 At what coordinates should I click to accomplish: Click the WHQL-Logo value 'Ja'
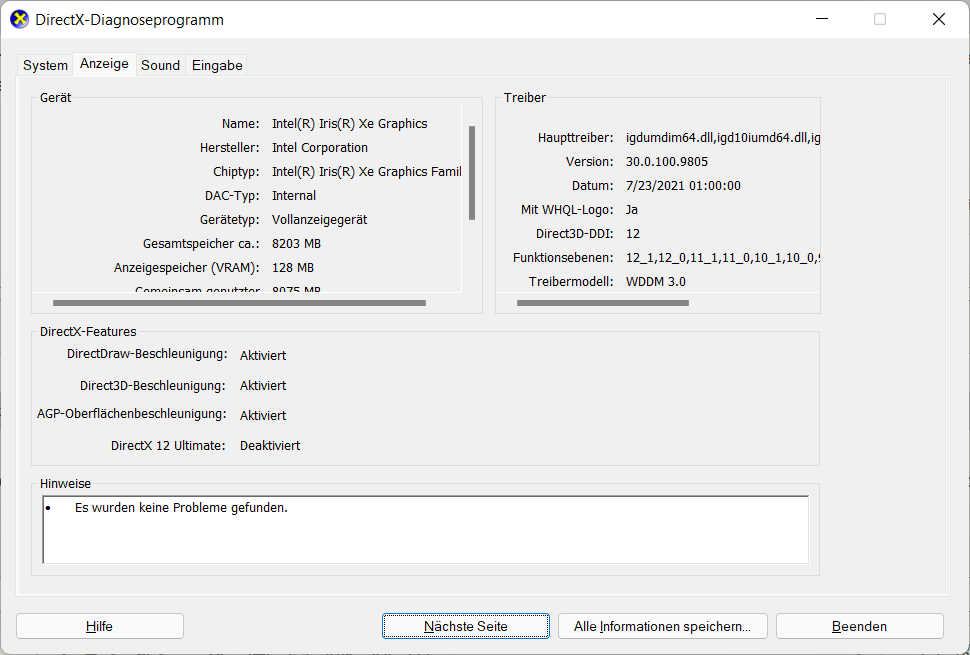[632, 210]
